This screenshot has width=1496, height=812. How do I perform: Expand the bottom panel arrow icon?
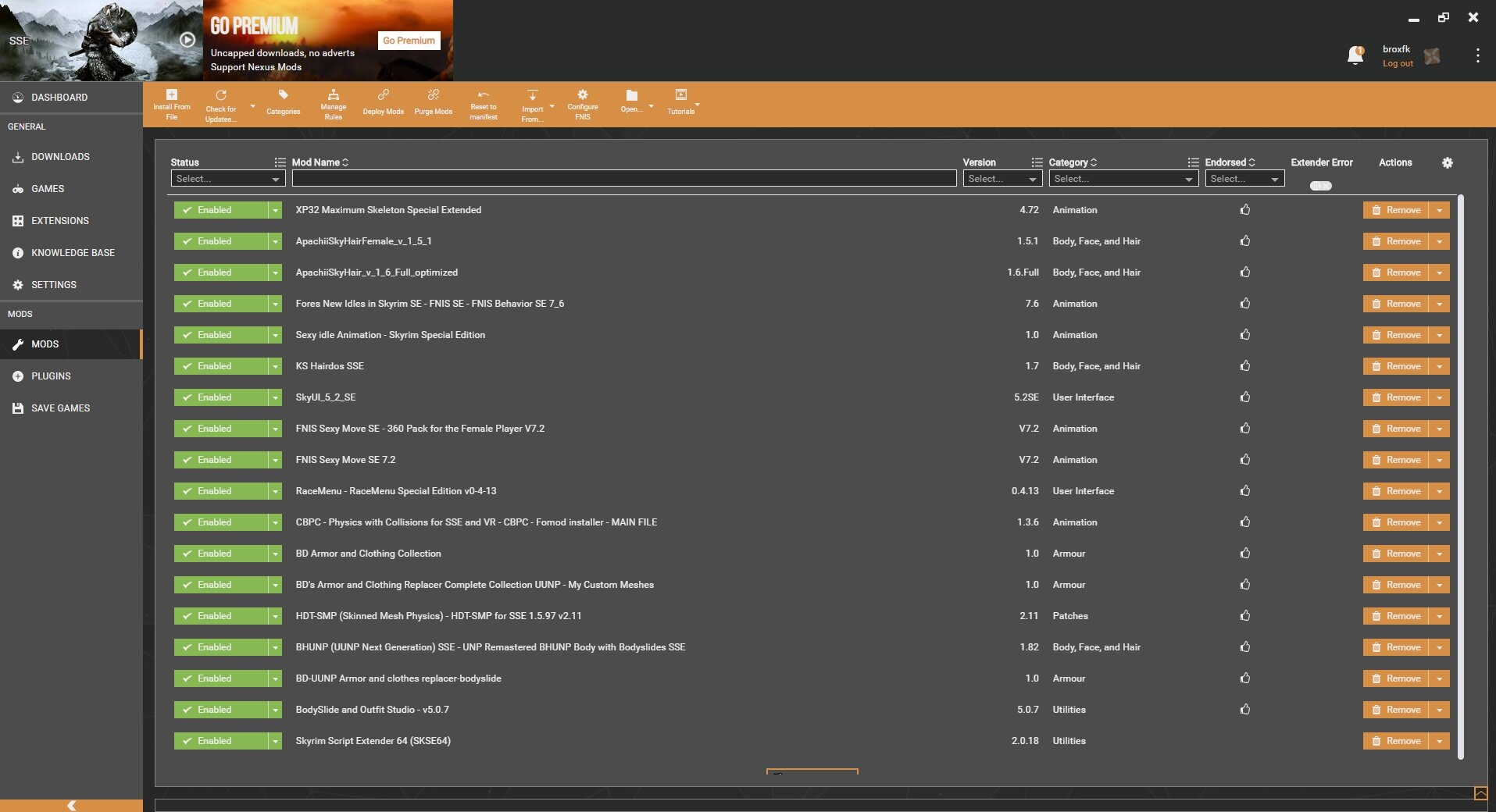coord(1480,793)
